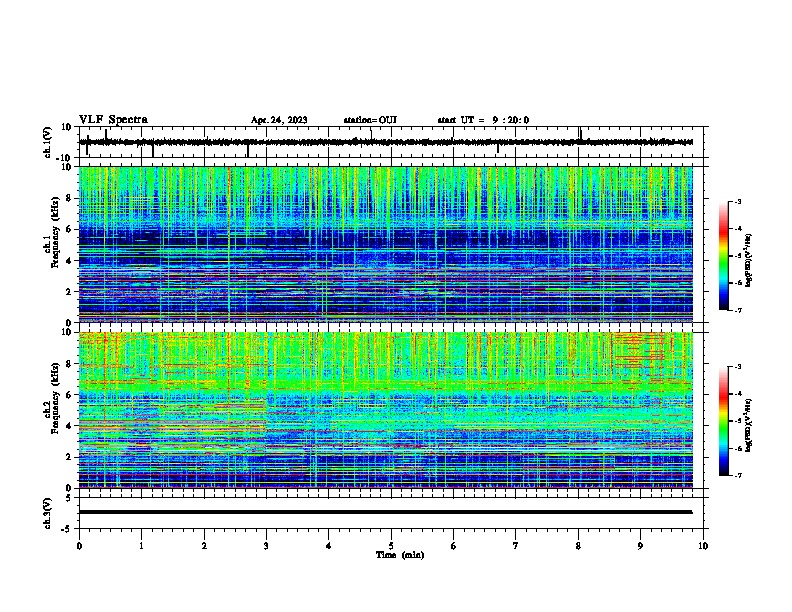Click time-axis tick label "1"
This screenshot has width=792, height=612.
point(141,546)
